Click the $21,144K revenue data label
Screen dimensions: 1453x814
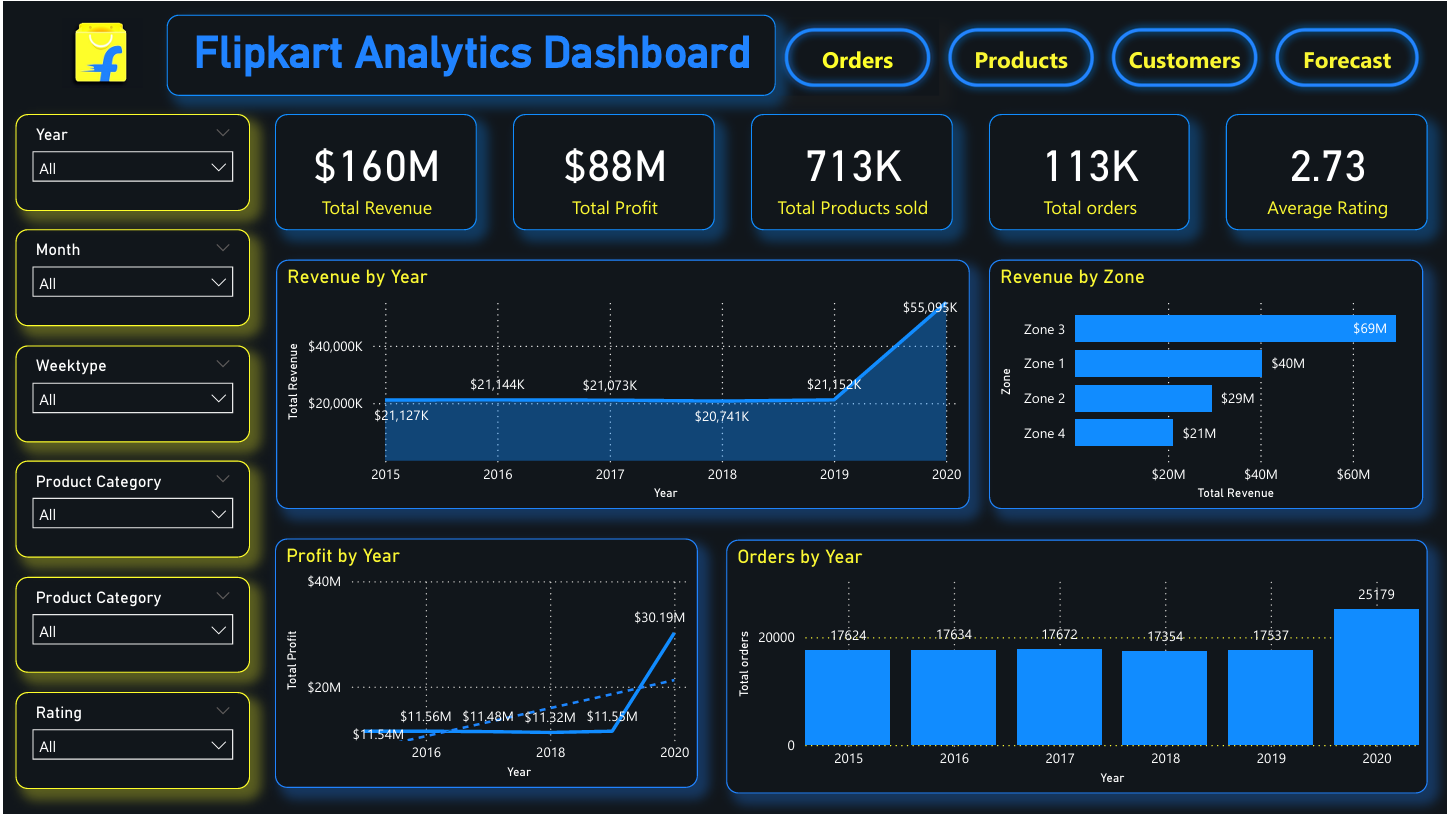pos(497,384)
